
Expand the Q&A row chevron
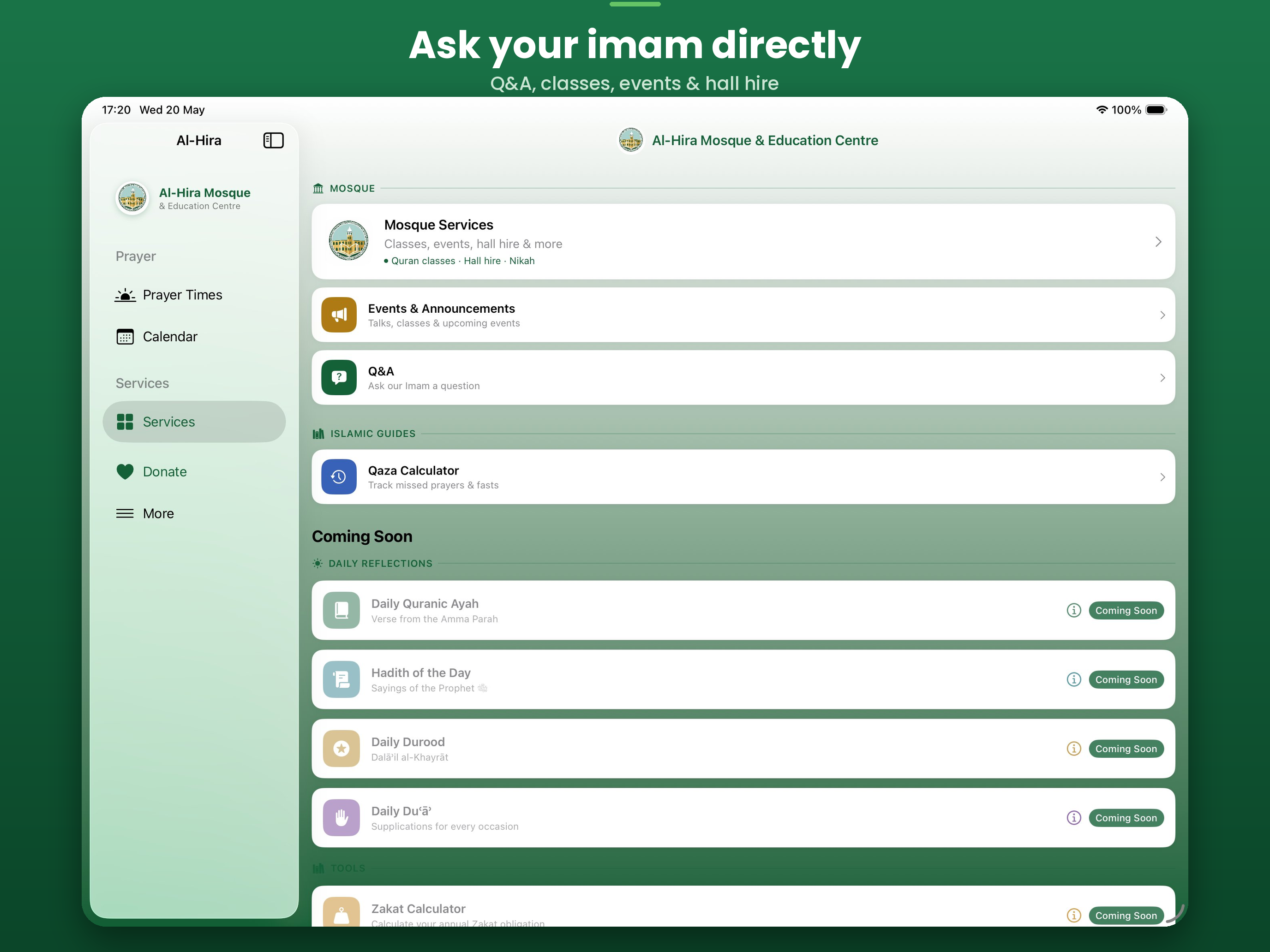click(1162, 378)
